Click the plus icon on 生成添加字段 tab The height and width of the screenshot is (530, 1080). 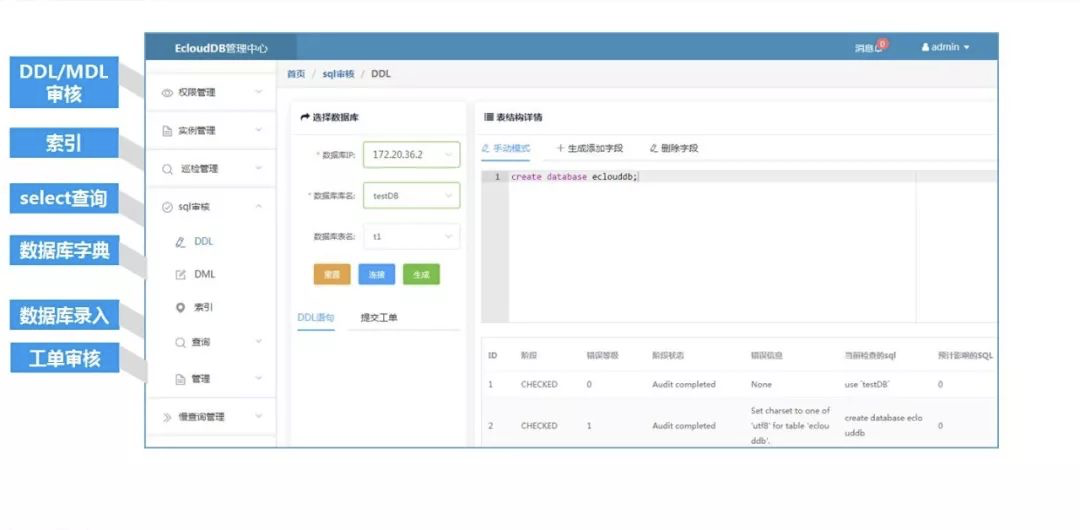click(560, 148)
